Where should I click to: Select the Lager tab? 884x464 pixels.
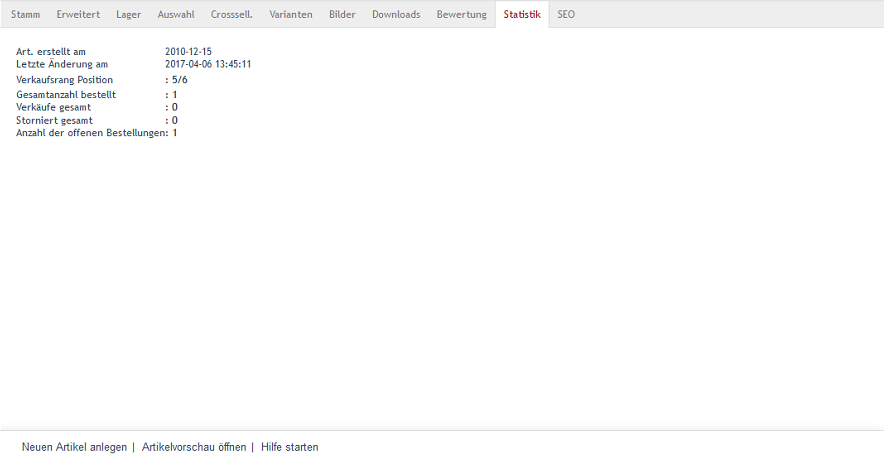tap(128, 15)
